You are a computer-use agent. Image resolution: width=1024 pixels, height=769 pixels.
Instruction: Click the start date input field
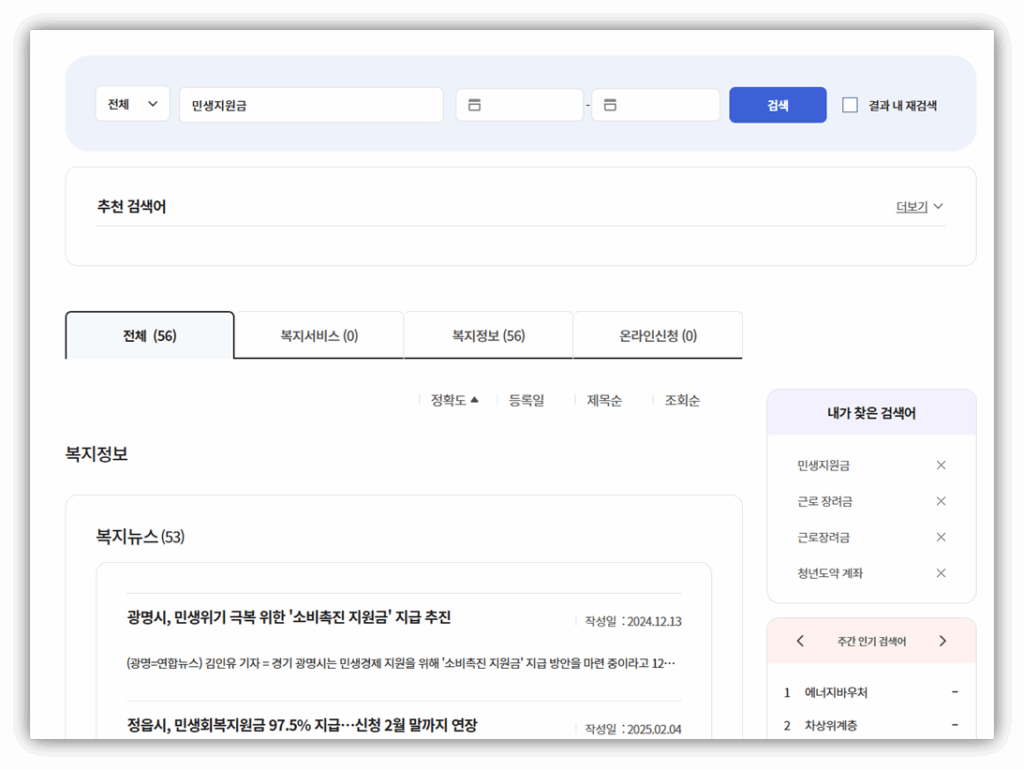pos(520,105)
